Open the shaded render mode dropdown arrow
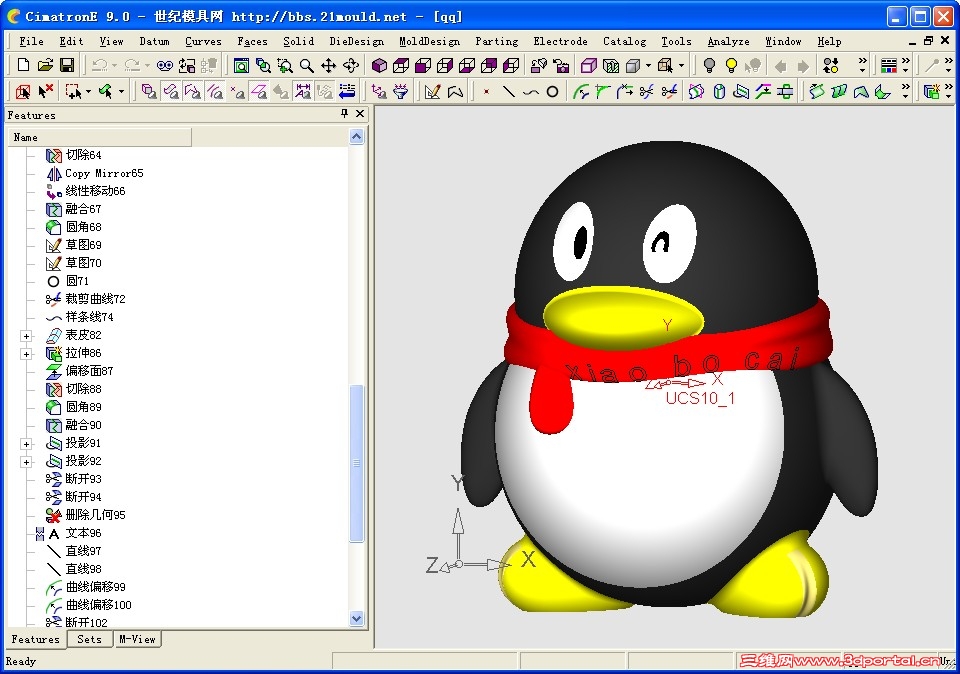 [648, 66]
